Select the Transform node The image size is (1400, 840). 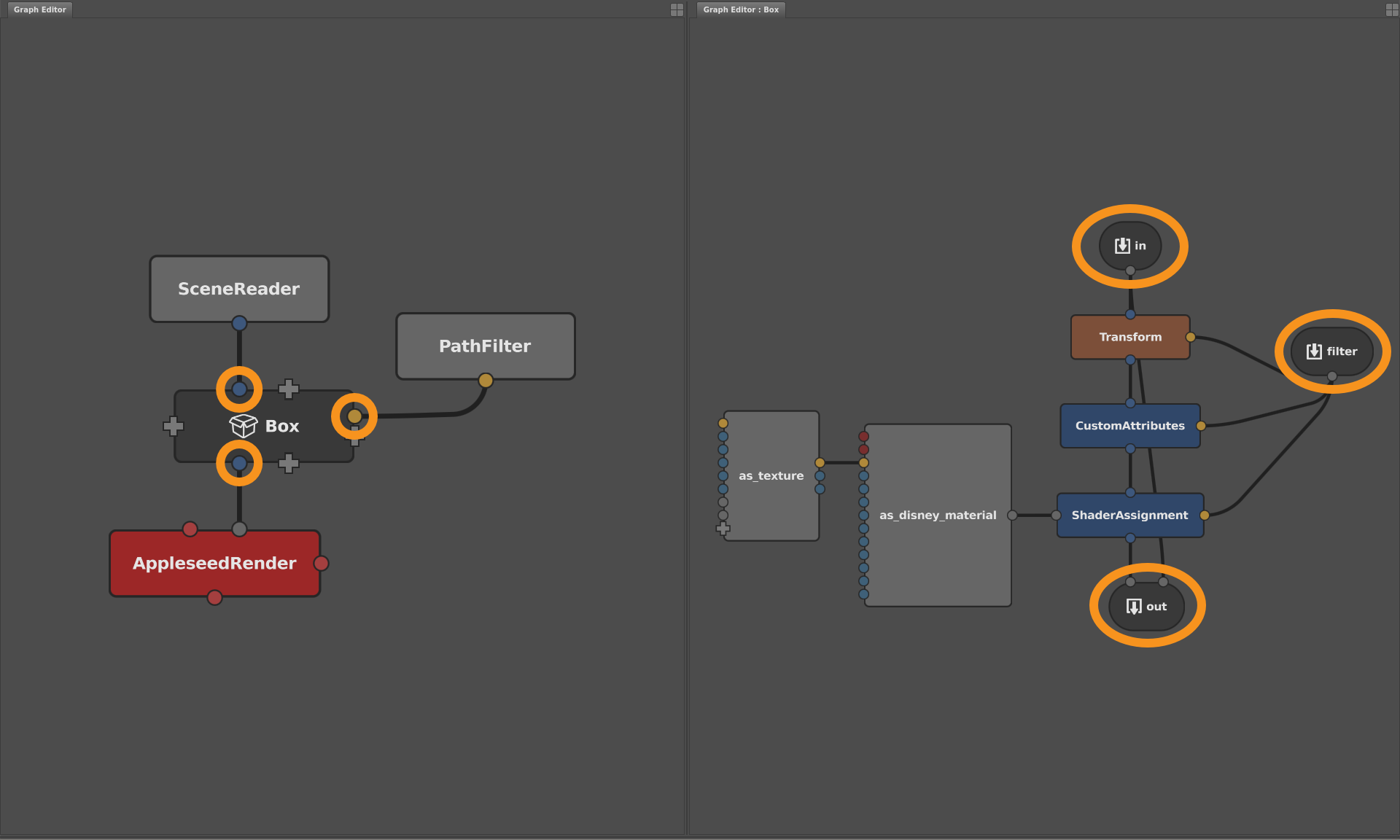(x=1130, y=337)
